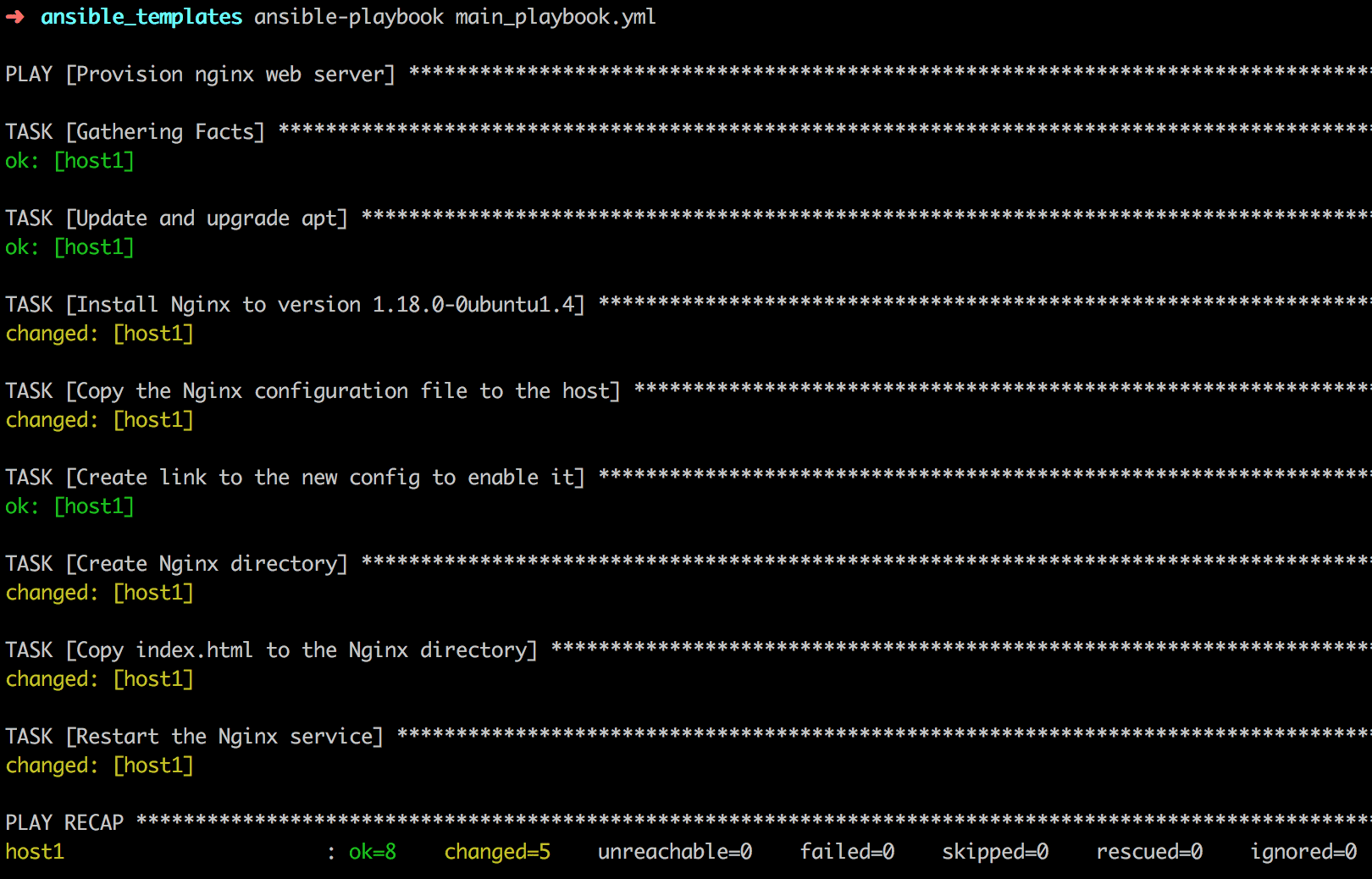
Task: Click 'changed: [host1]' under Restart Nginx service
Action: coord(99,766)
